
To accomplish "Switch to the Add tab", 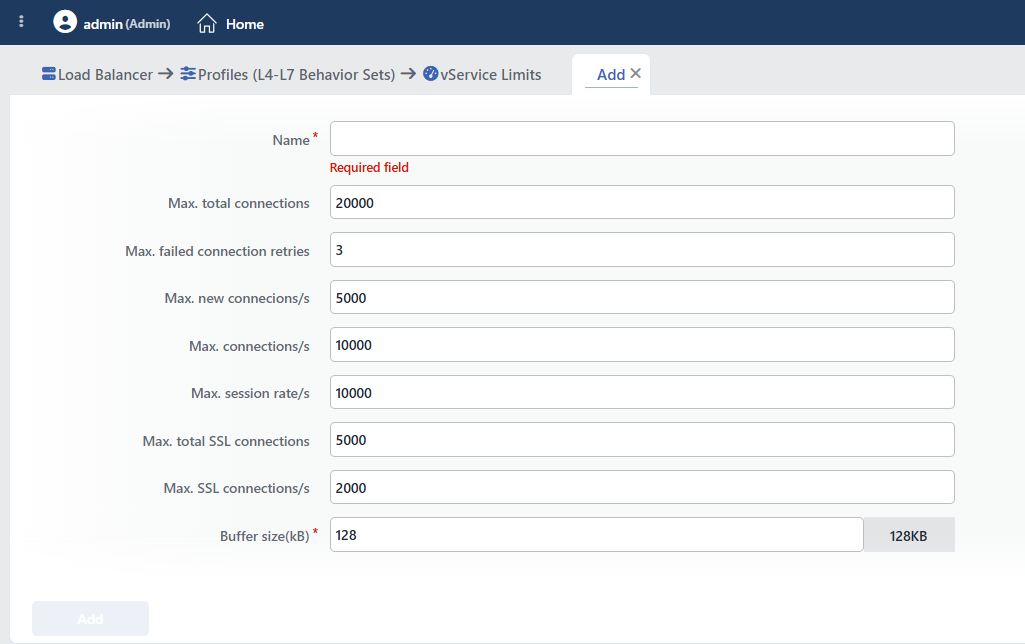I will click(x=611, y=75).
